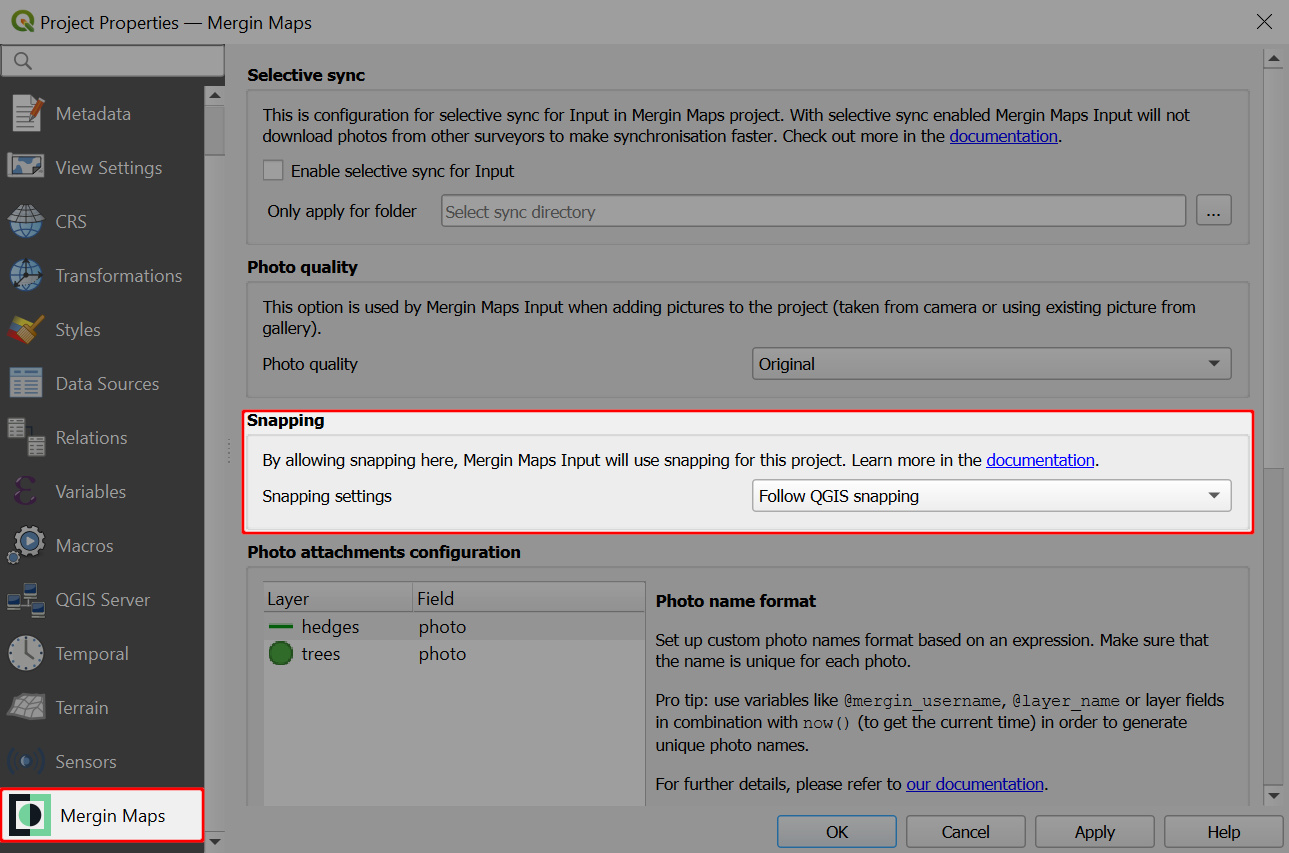
Task: Open the snapping documentation link
Action: (x=1040, y=460)
